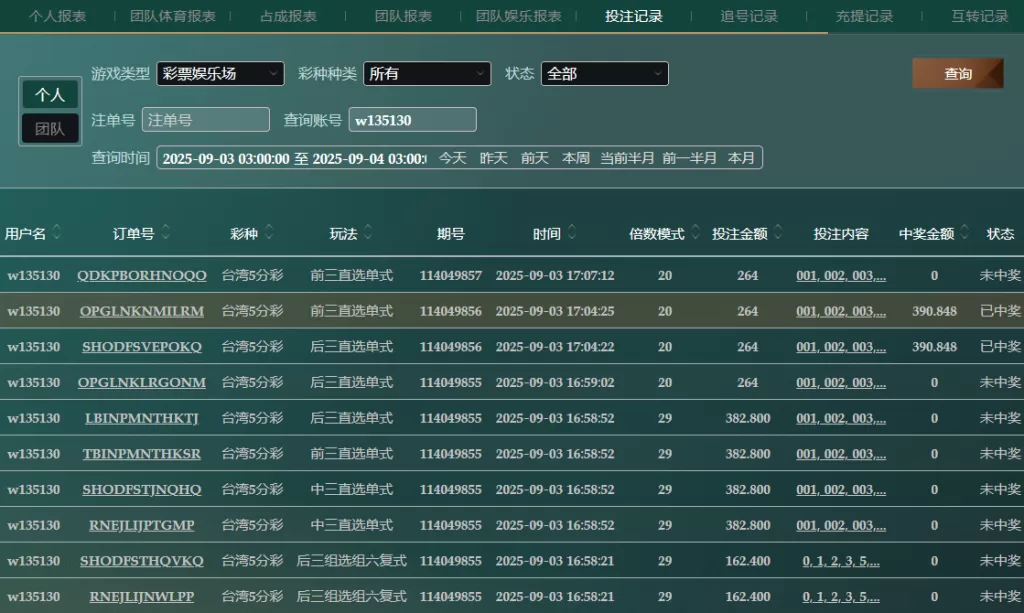The height and width of the screenshot is (613, 1024).
Task: Open the 互转记录 tab
Action: (980, 16)
